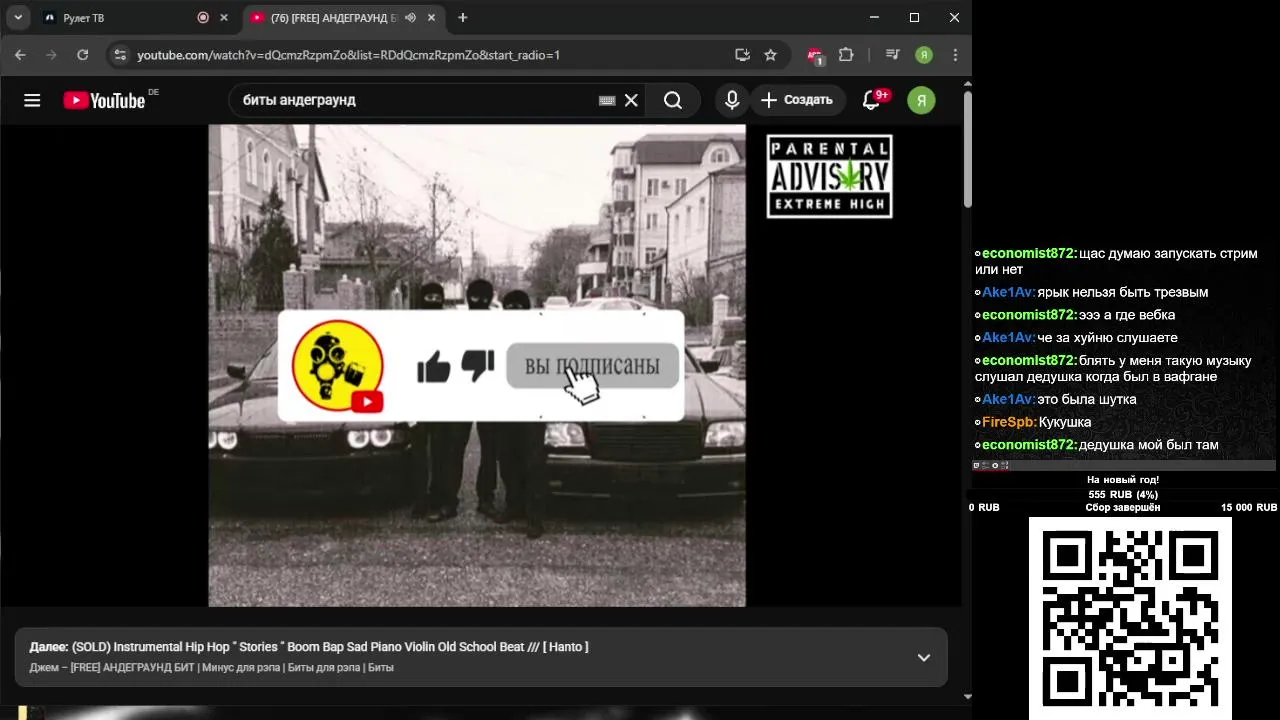Open the Chrome profile avatar Я

pyautogui.click(x=924, y=55)
